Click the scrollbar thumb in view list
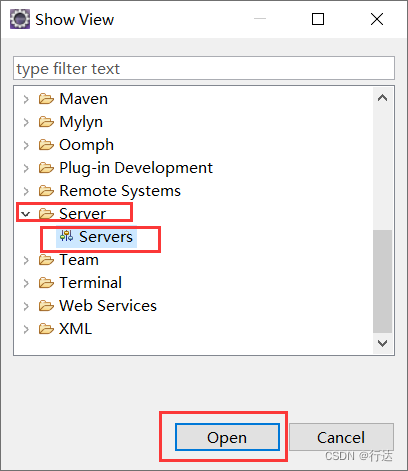Screen dimensions: 408x471 pos(382,281)
